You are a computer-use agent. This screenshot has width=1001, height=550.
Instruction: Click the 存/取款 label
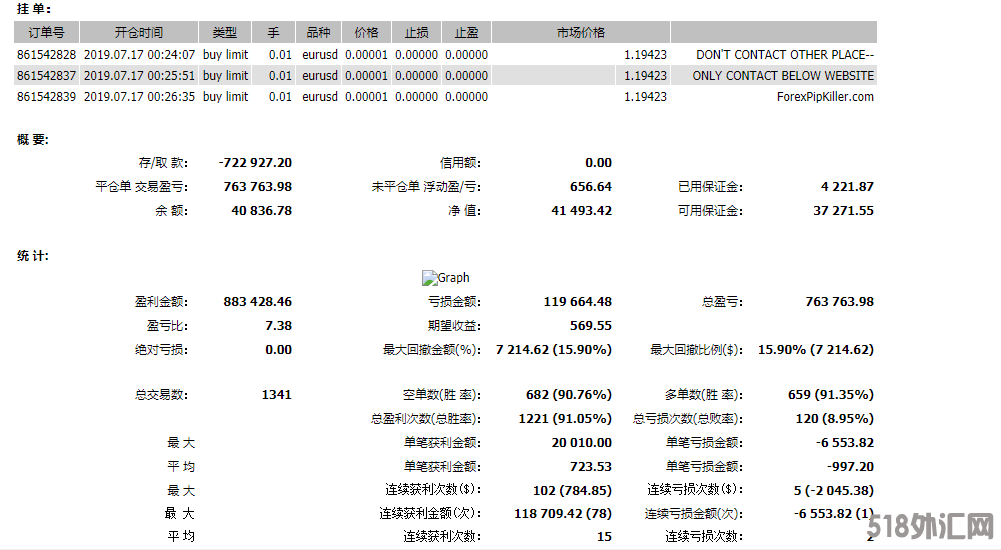tap(163, 163)
